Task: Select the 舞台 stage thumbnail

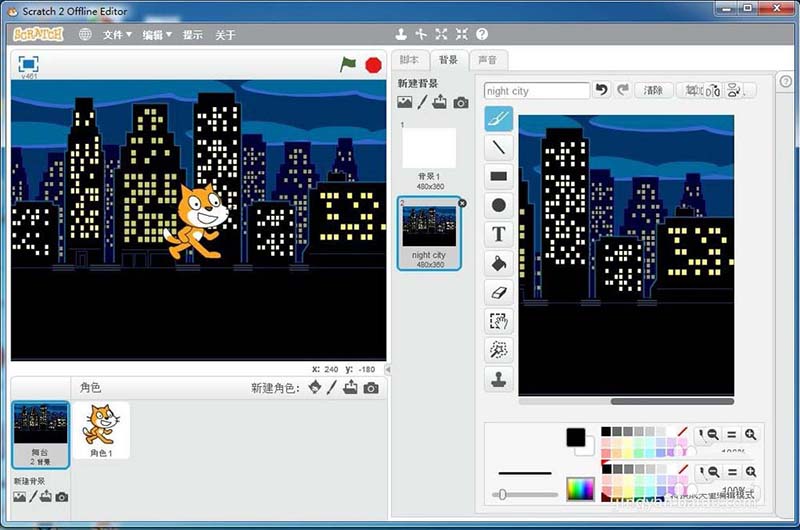Action: click(x=40, y=435)
